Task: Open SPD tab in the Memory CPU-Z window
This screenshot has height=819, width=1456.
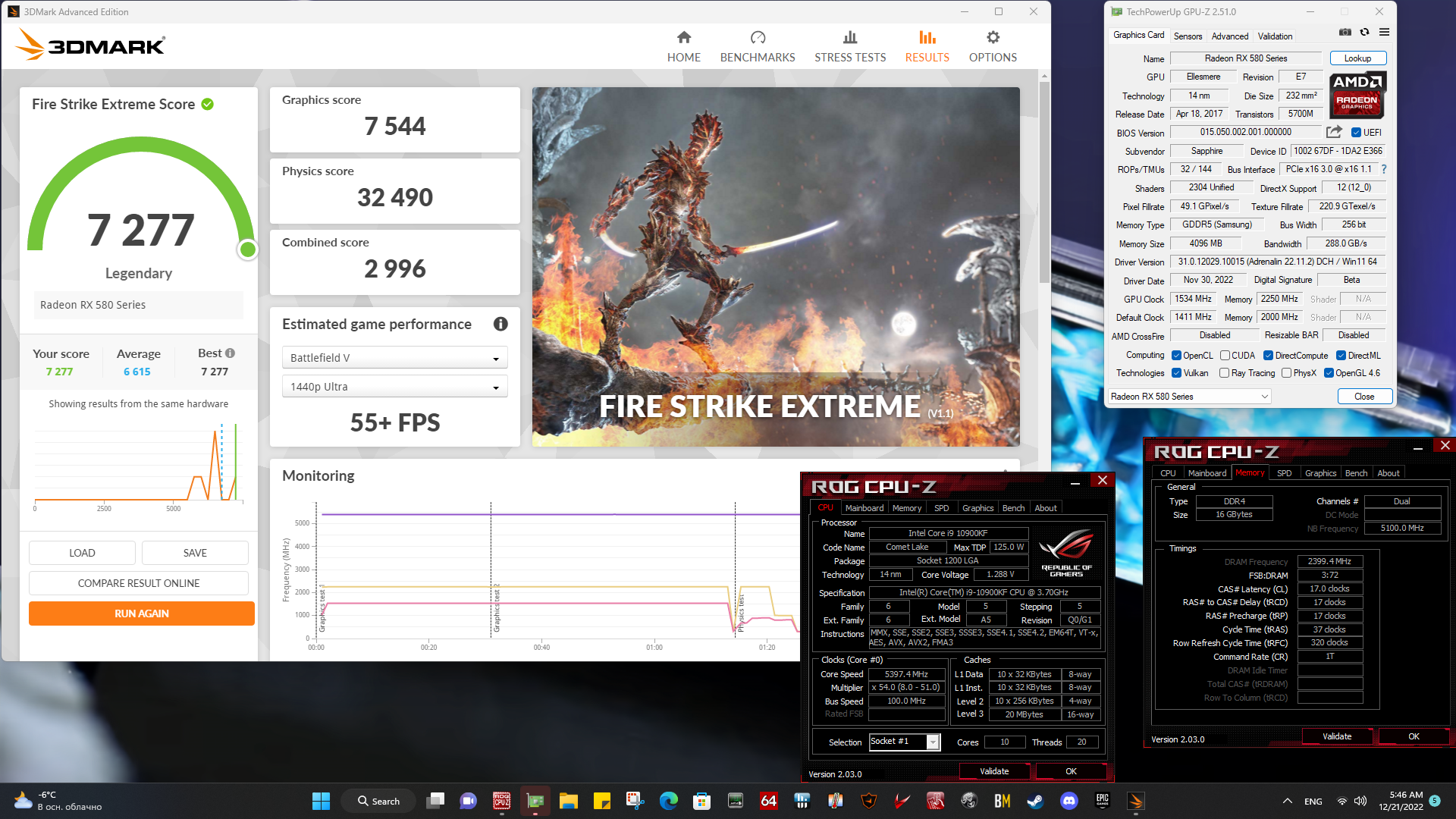Action: tap(1284, 473)
